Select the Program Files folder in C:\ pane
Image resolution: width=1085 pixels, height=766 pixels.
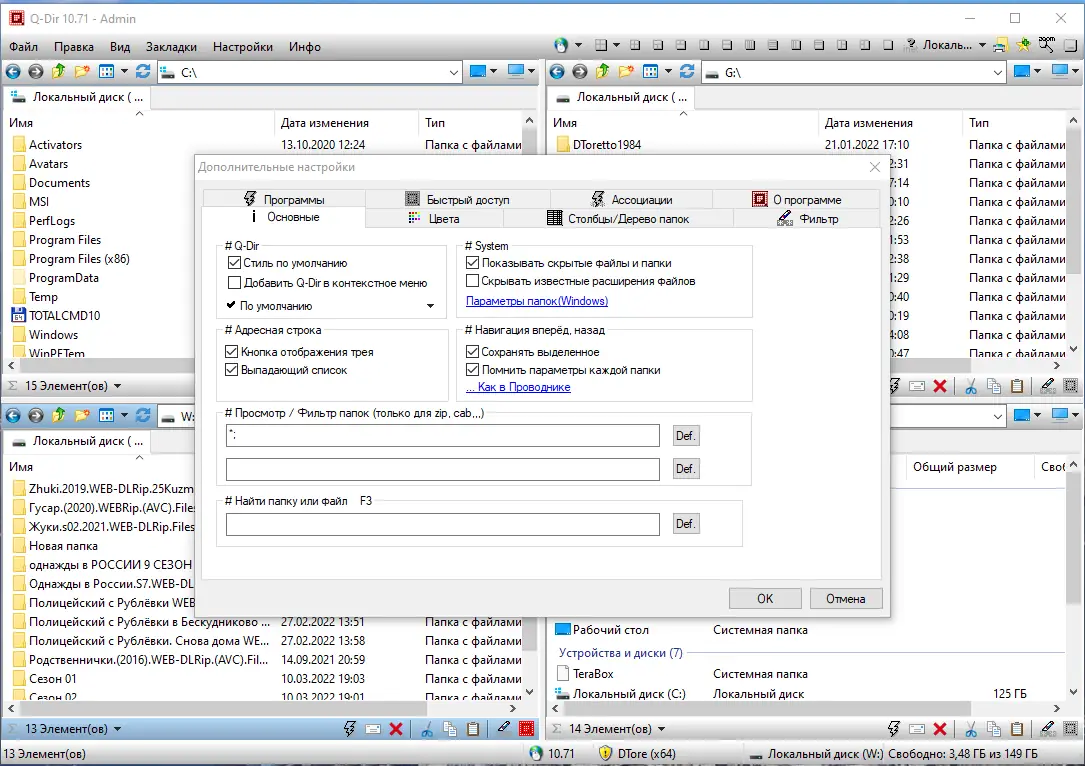coord(65,239)
